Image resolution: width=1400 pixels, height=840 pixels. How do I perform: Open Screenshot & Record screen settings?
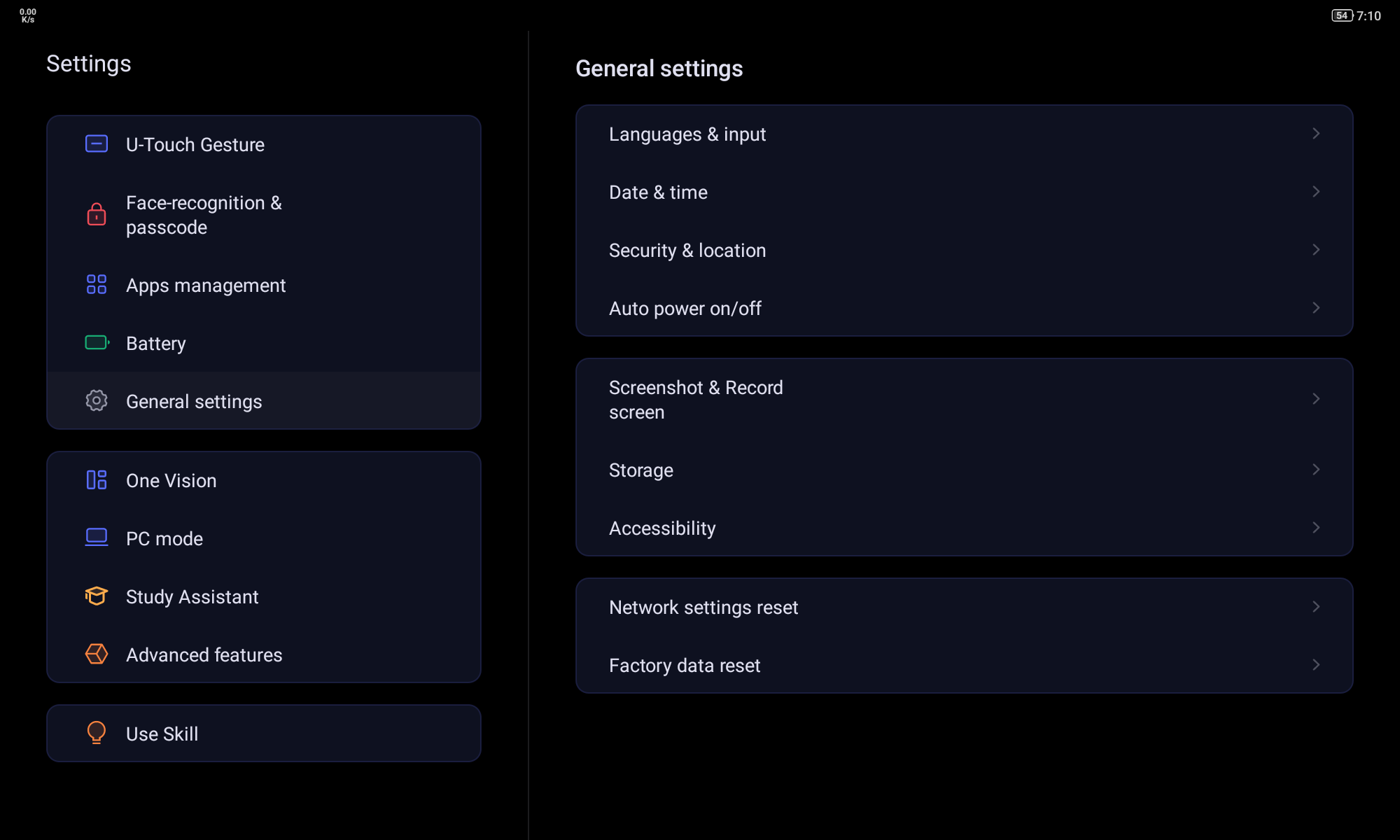pos(696,400)
